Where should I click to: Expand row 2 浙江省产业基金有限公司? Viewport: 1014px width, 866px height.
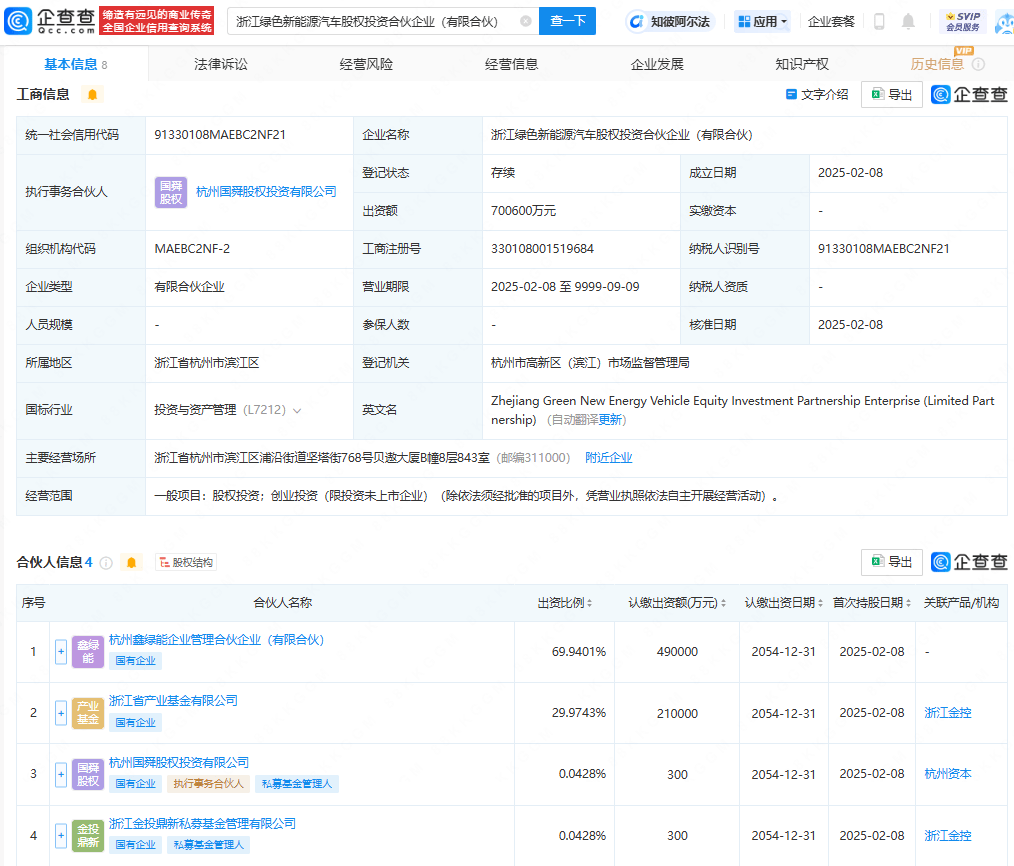61,713
